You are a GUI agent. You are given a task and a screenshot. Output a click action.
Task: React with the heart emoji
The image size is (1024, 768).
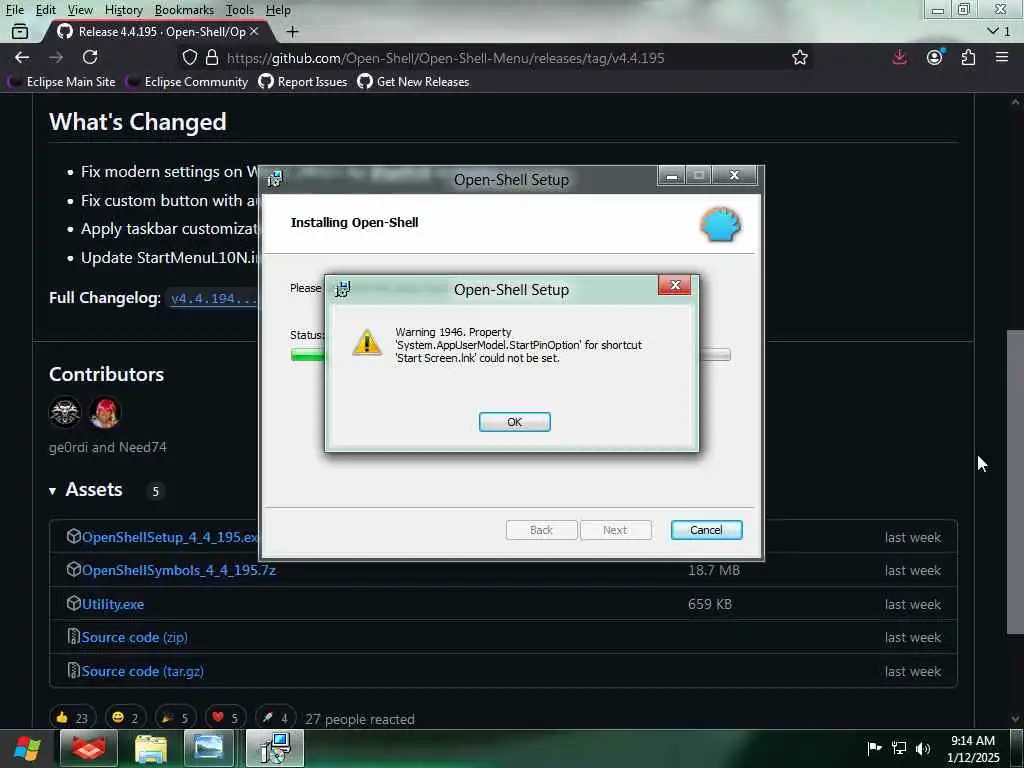(225, 718)
